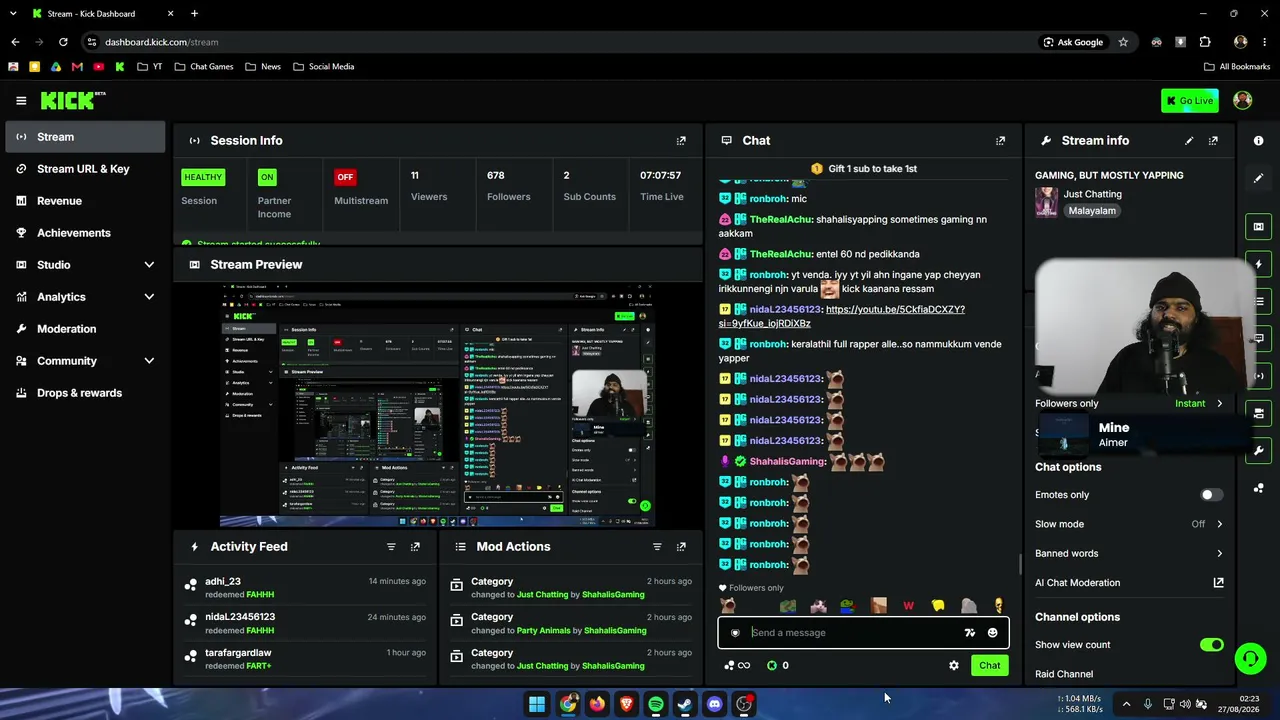This screenshot has width=1280, height=720.
Task: Send the message with the Chat button
Action: [x=989, y=665]
